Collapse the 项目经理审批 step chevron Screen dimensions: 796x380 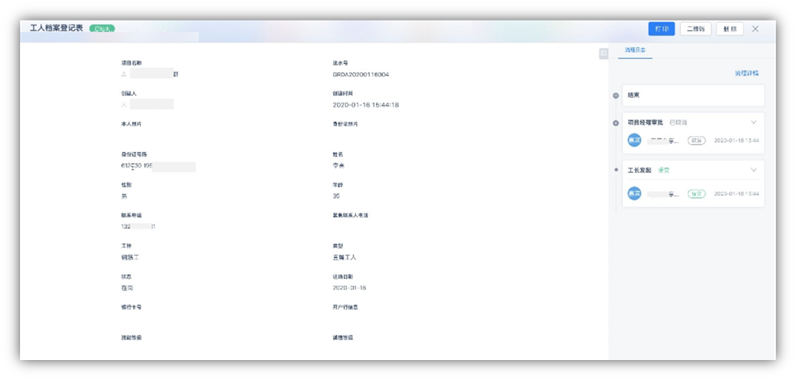coord(753,122)
